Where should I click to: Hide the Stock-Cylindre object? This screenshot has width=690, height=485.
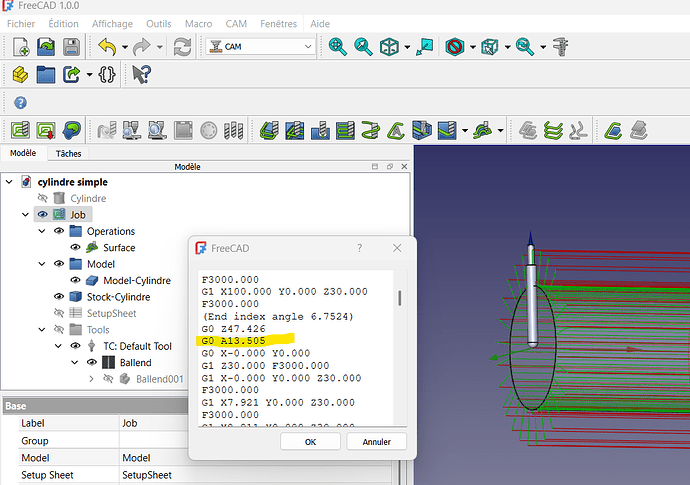coord(59,296)
